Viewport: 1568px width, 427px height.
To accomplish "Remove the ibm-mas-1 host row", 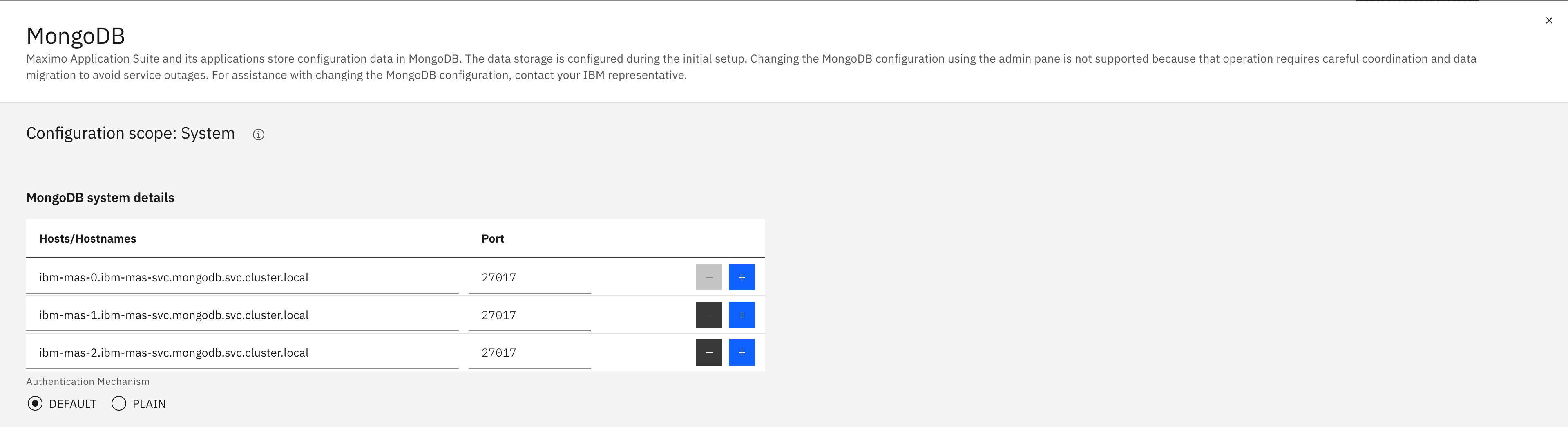I will (708, 315).
